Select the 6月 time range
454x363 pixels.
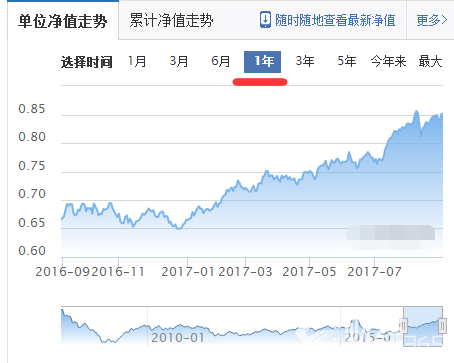tap(221, 61)
